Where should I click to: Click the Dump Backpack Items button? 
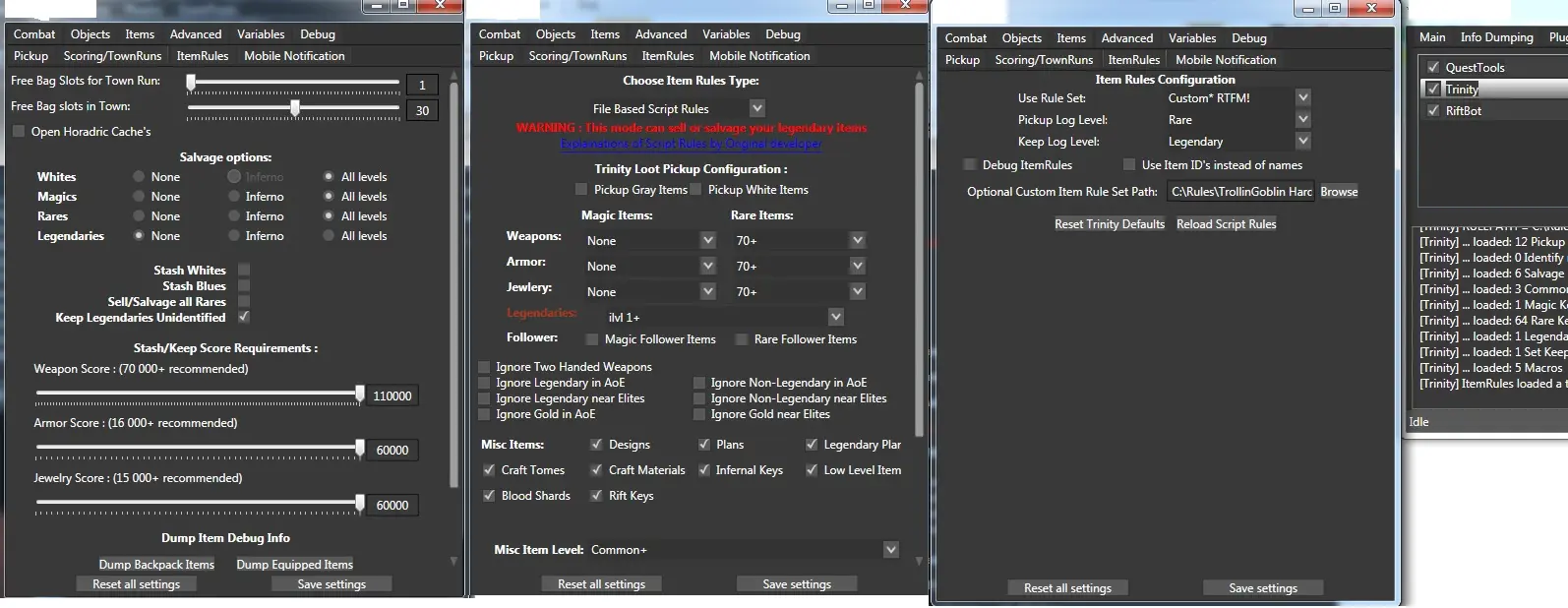pos(156,565)
